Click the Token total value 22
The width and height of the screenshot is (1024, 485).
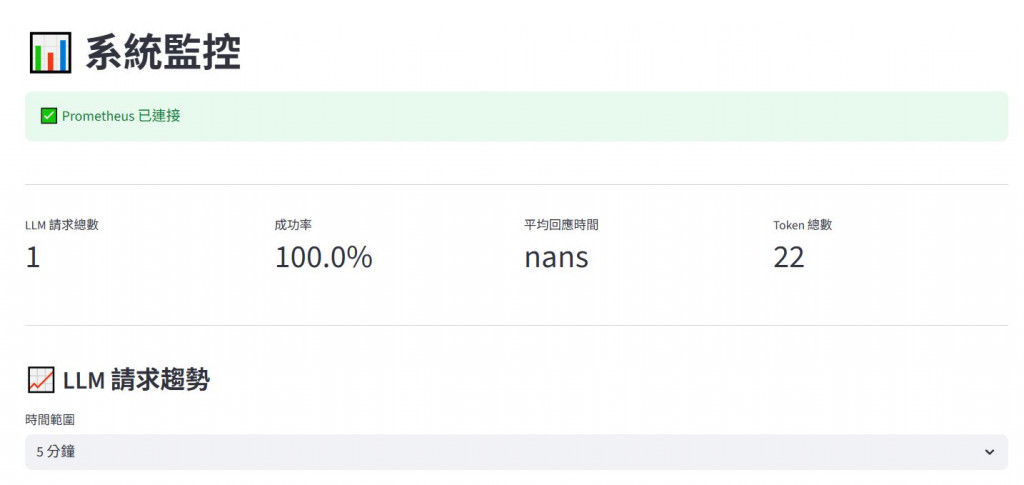point(788,258)
